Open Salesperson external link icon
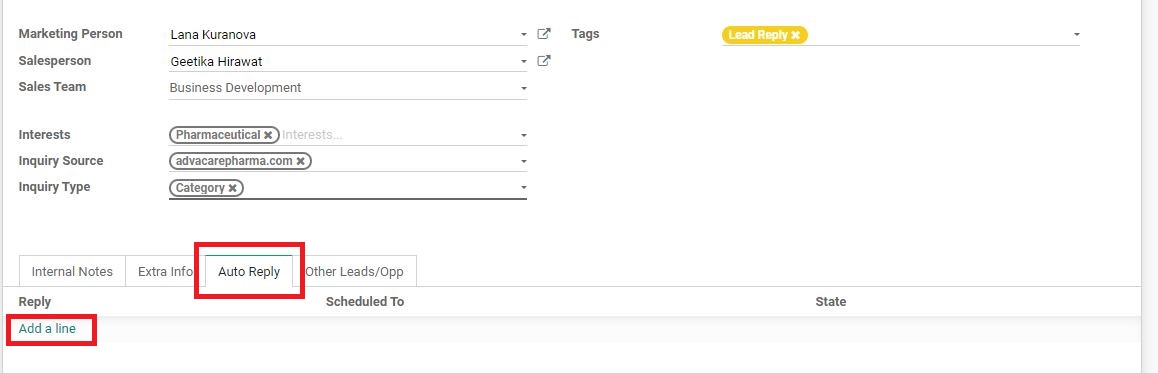 (x=544, y=61)
